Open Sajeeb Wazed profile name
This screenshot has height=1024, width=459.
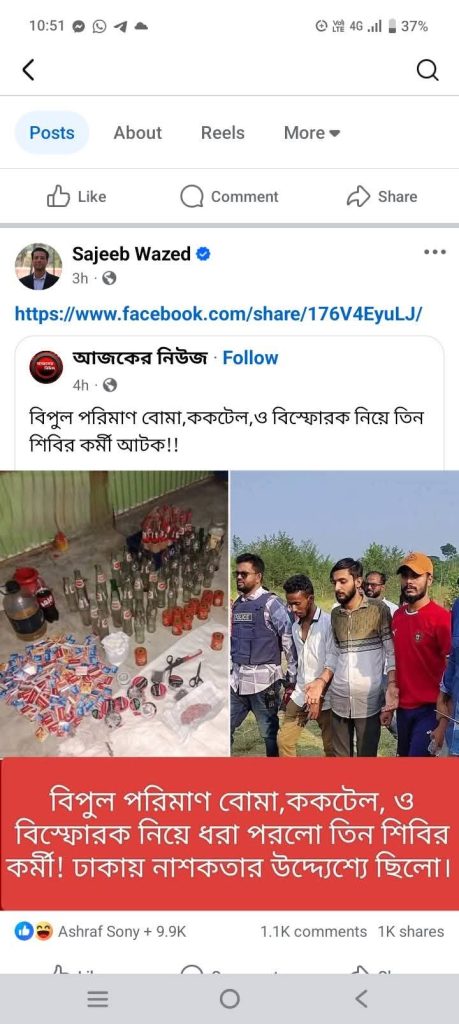[x=131, y=254]
